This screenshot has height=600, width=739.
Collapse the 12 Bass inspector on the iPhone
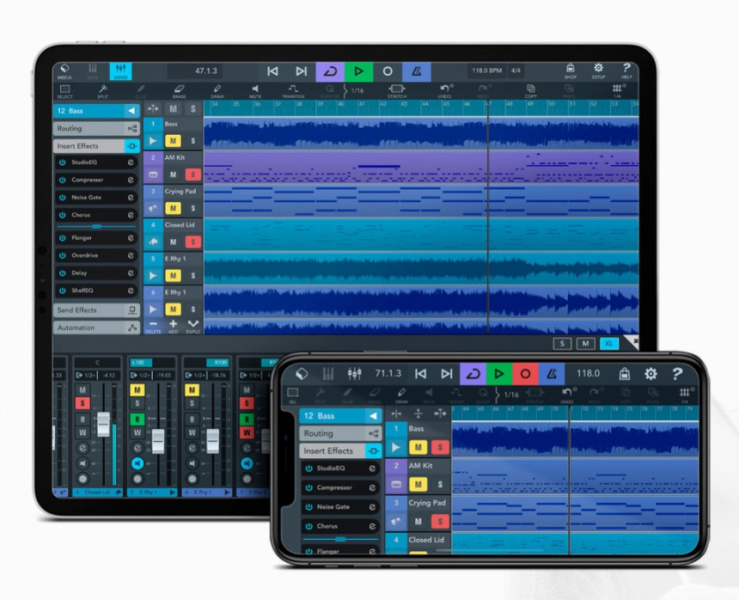373,416
